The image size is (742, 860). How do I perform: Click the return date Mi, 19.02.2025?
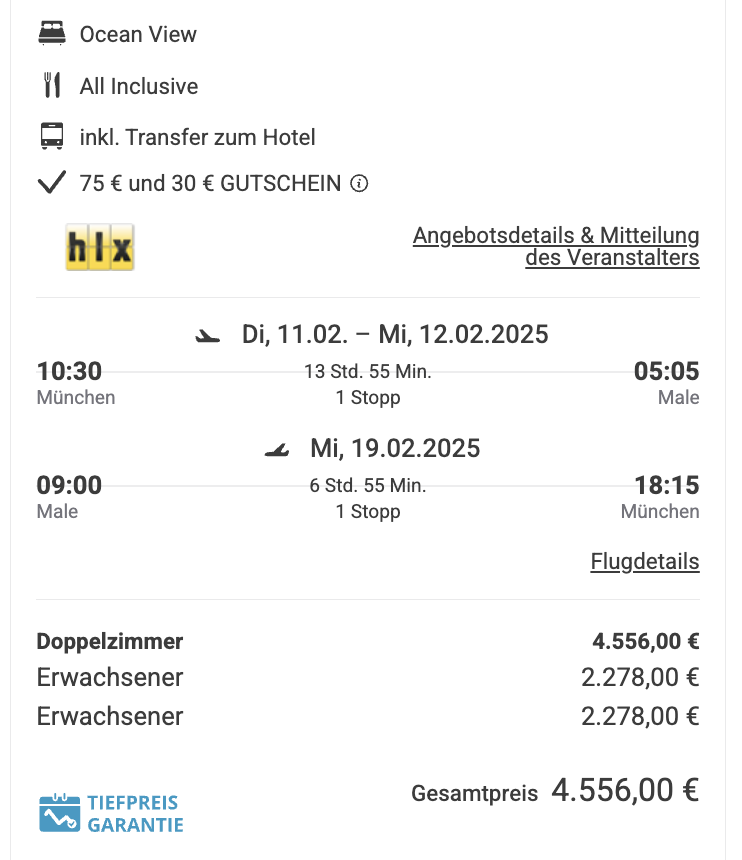pyautogui.click(x=395, y=449)
